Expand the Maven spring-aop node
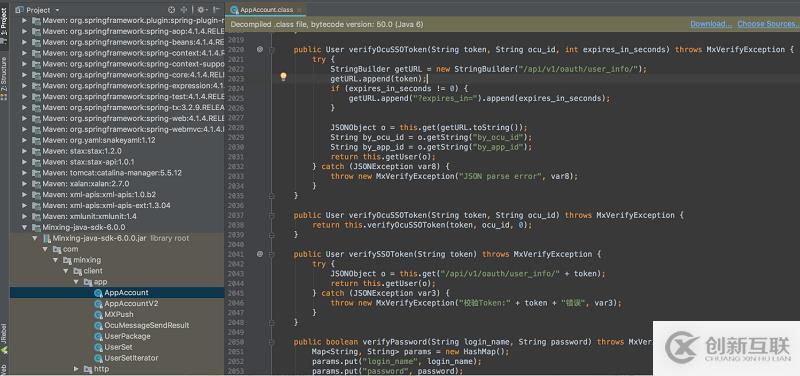Viewport: 800px width, 376px height. coord(24,32)
